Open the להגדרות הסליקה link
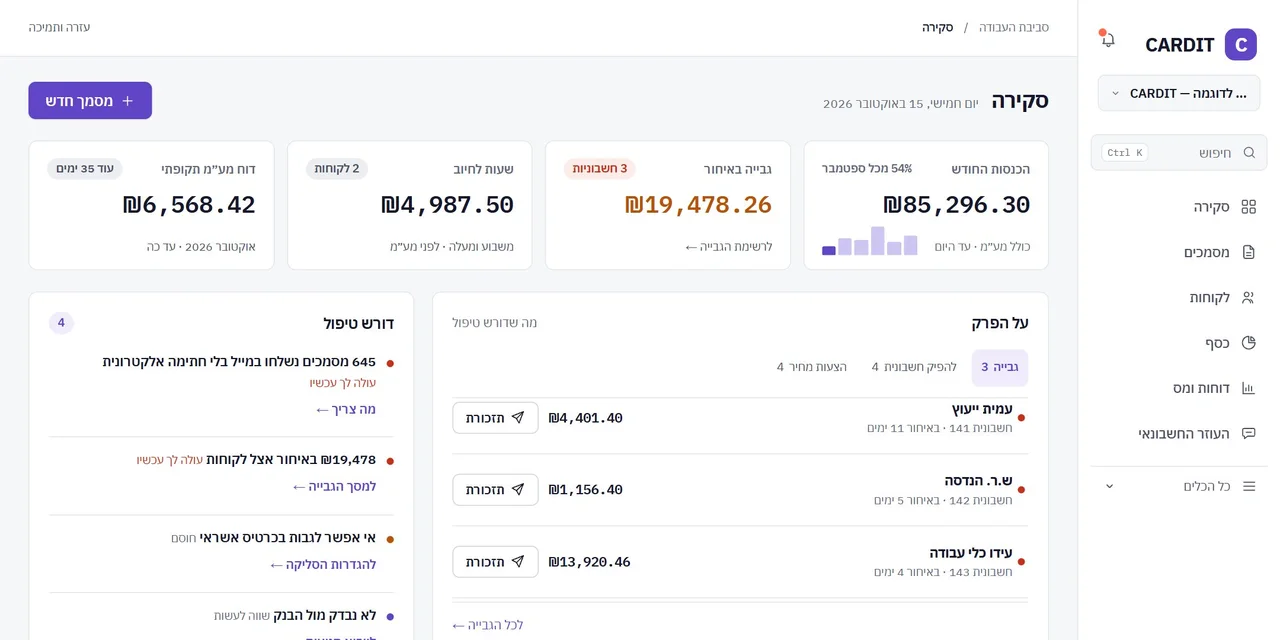Image resolution: width=1280 pixels, height=640 pixels. pyautogui.click(x=323, y=564)
